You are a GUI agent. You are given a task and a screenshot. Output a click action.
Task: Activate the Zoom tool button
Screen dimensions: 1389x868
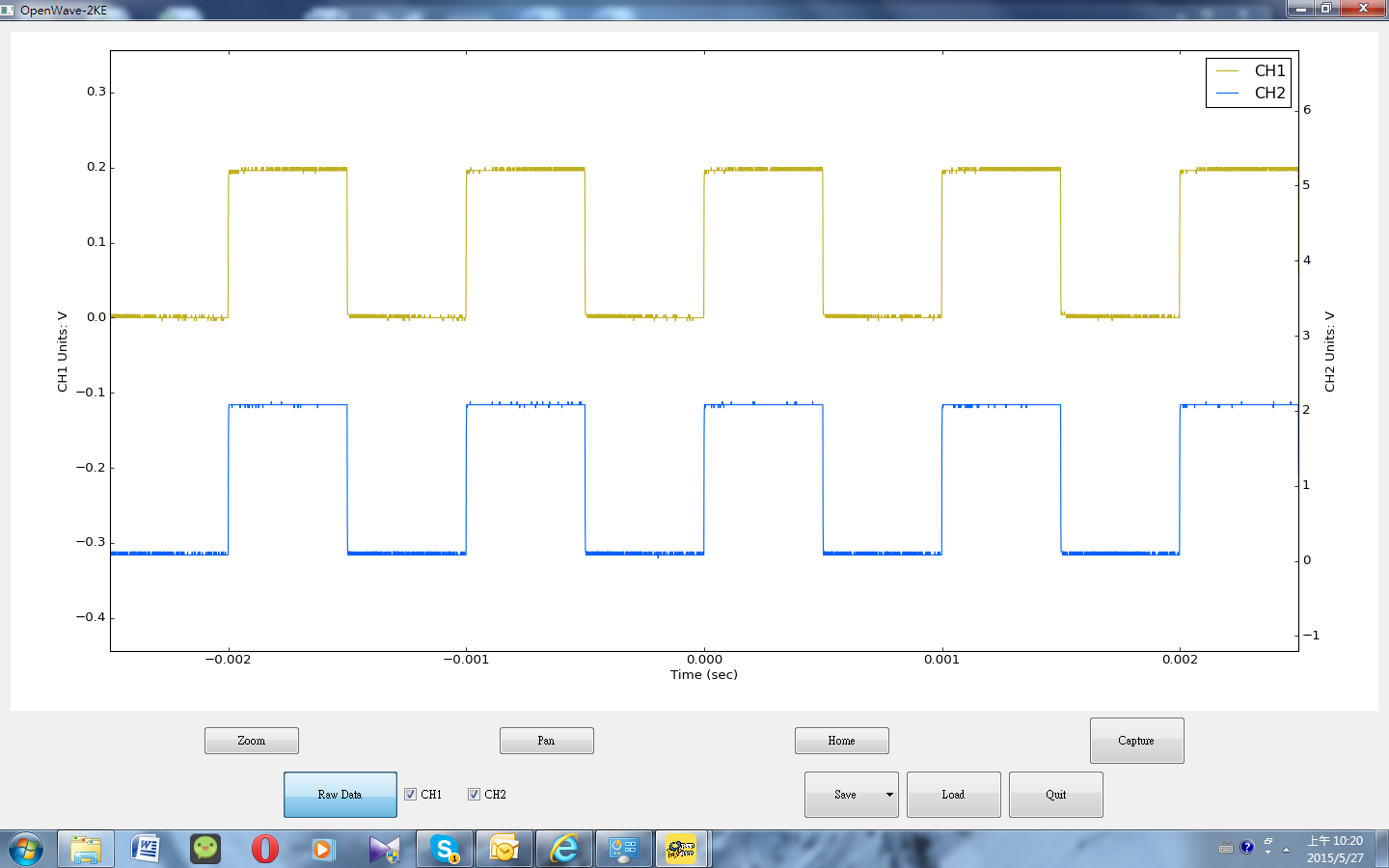[251, 741]
